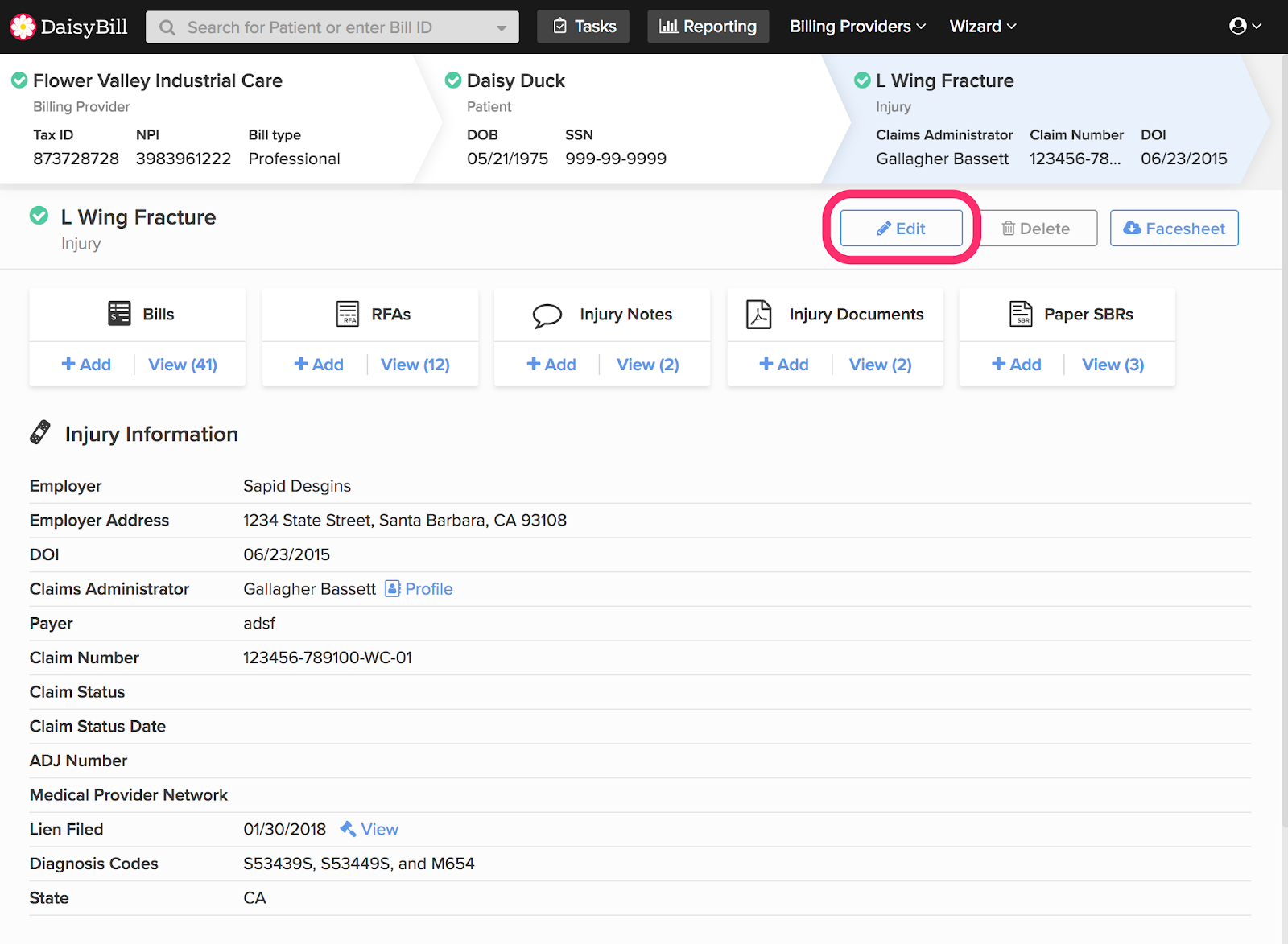1288x944 pixels.
Task: Open the Tasks page
Action: tap(584, 27)
